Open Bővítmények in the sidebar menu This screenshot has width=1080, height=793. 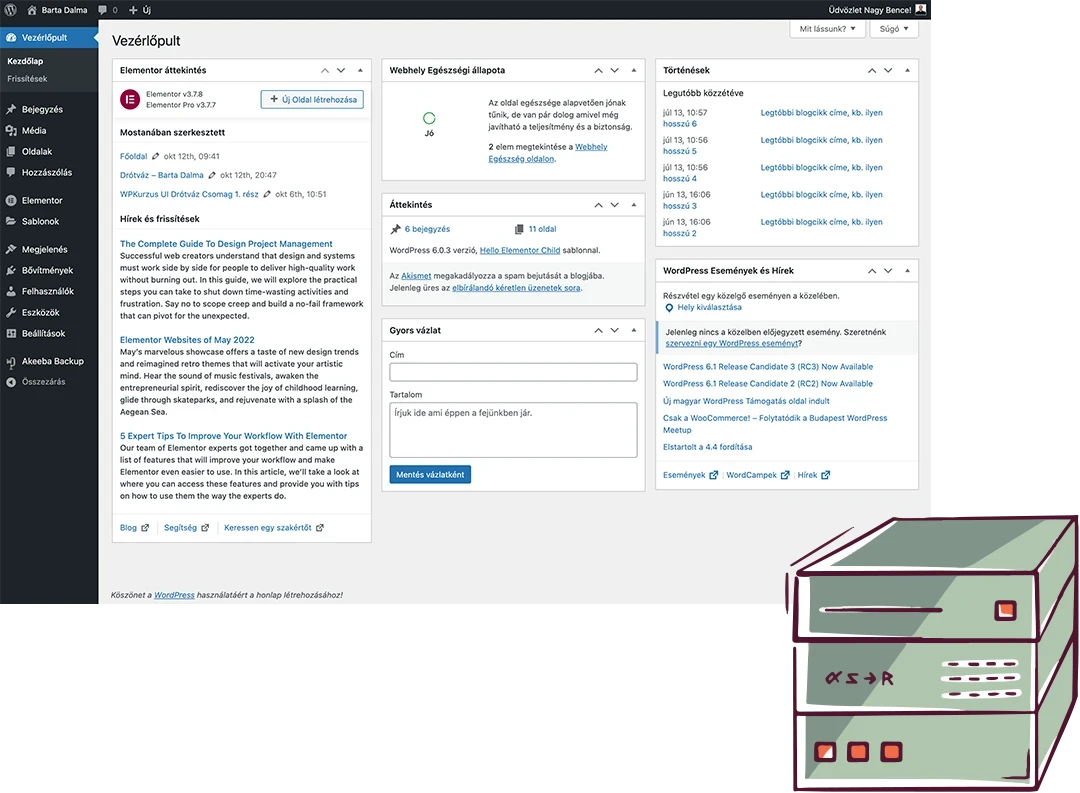[47, 270]
